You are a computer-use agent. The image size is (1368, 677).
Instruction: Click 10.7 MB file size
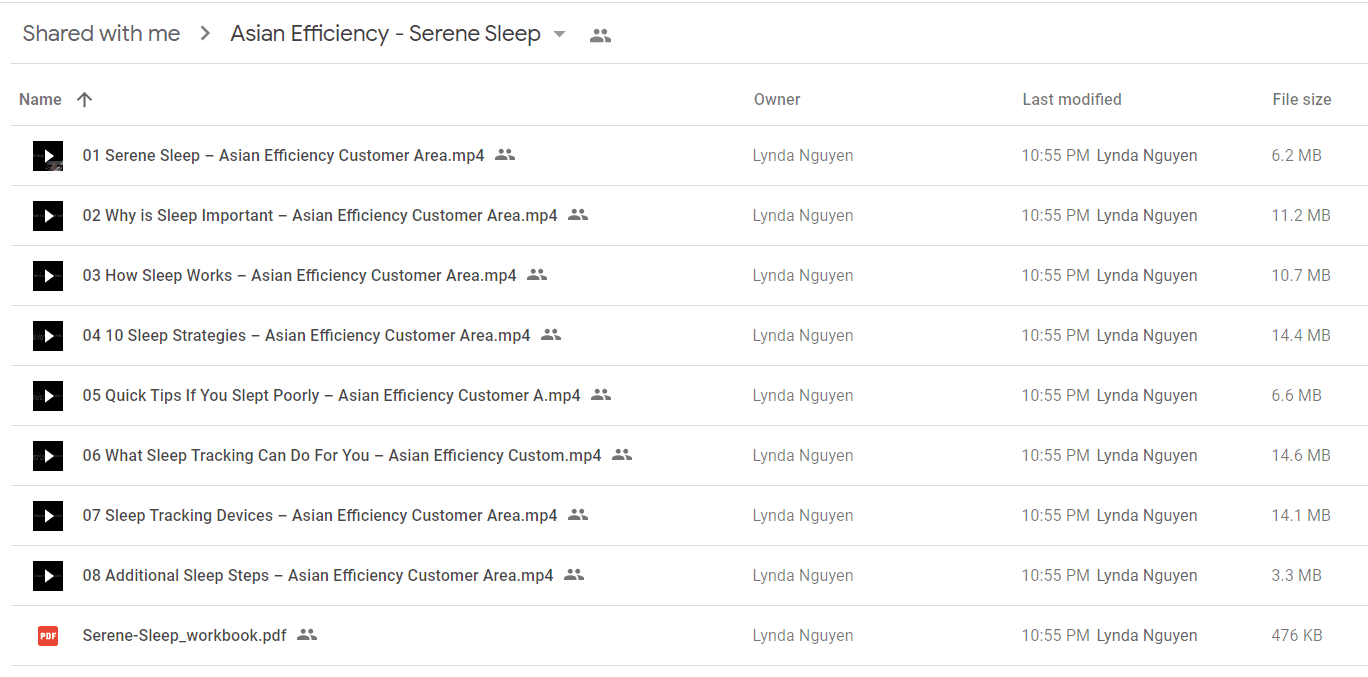pyautogui.click(x=1301, y=275)
